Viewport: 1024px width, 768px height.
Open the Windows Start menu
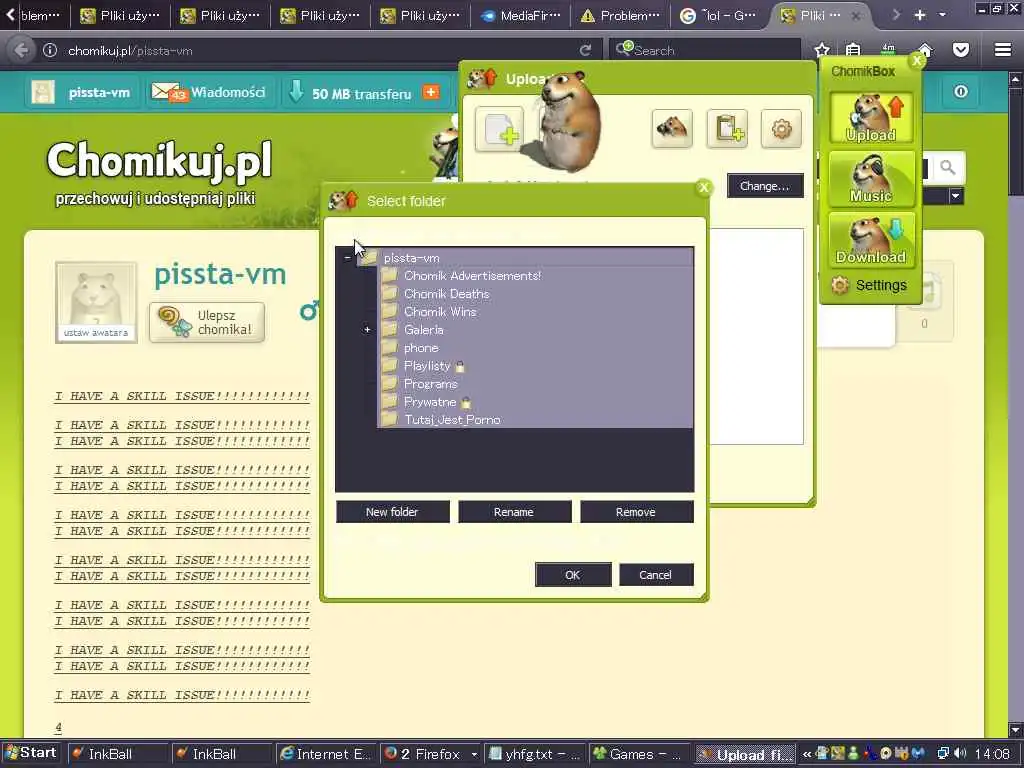click(31, 753)
